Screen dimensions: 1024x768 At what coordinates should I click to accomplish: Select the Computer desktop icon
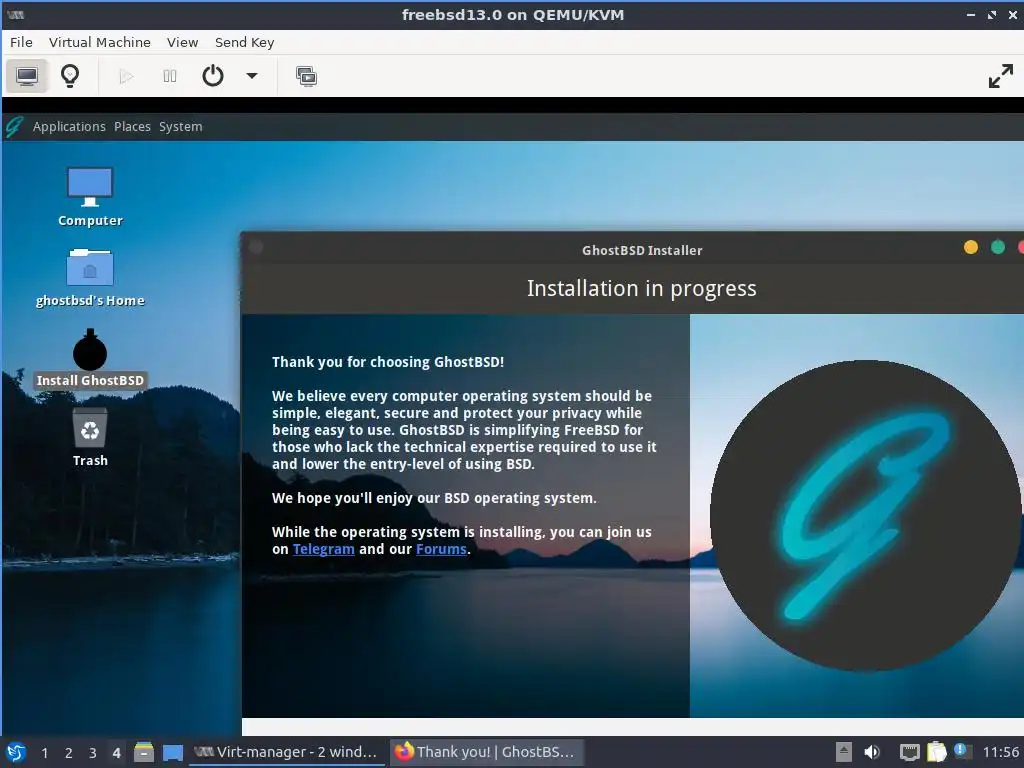tap(90, 197)
